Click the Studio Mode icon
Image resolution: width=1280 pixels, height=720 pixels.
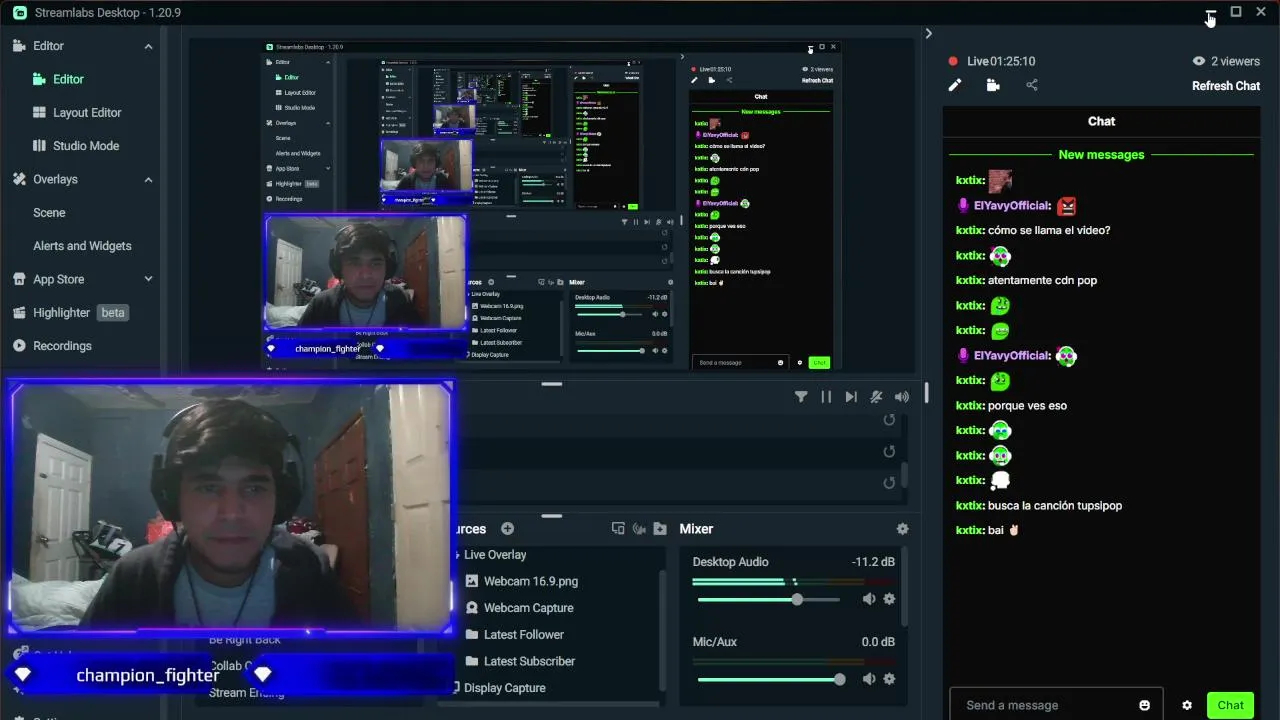[x=39, y=146]
